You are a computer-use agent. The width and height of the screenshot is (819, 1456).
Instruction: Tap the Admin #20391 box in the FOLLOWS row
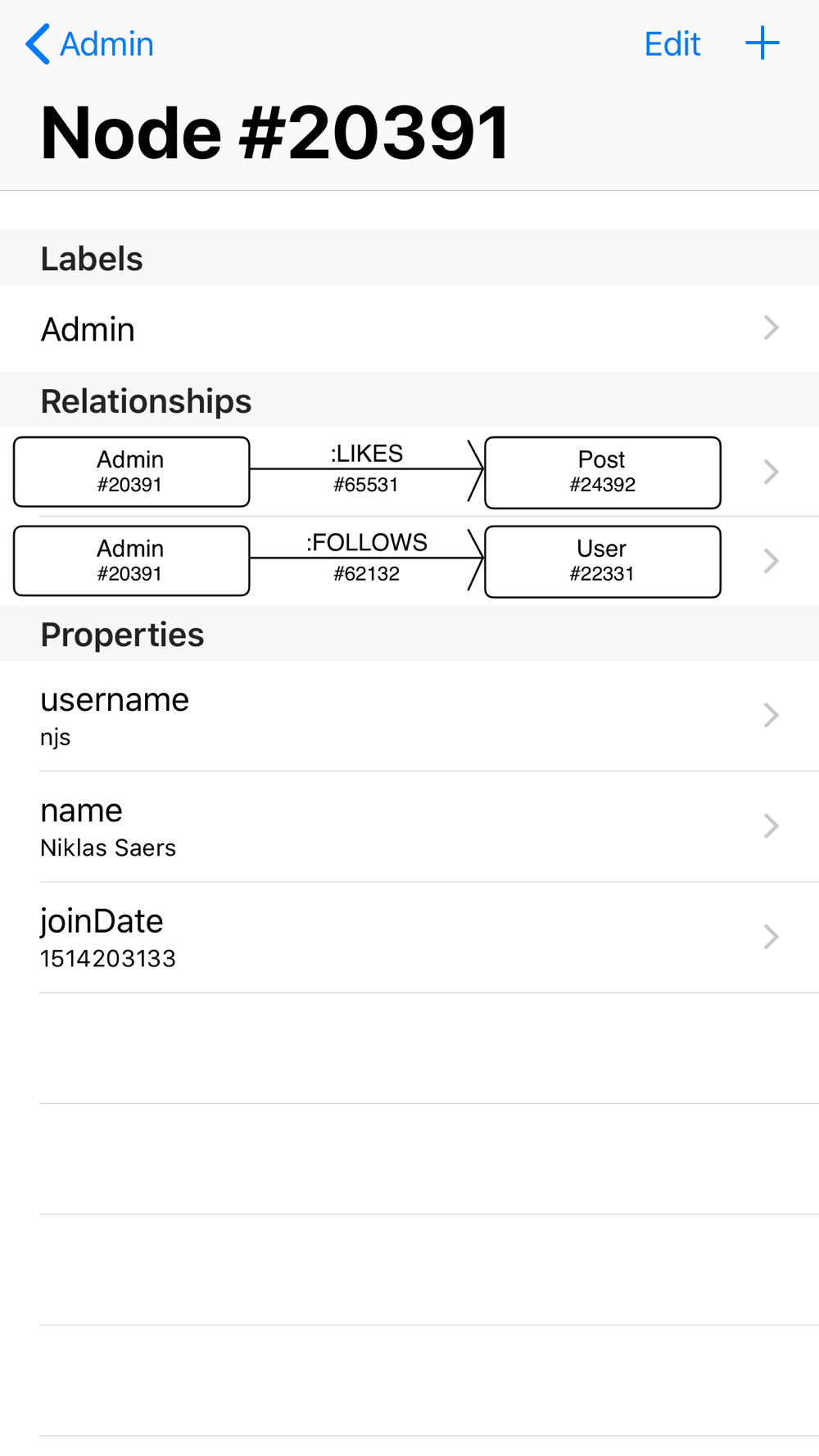pyautogui.click(x=132, y=561)
